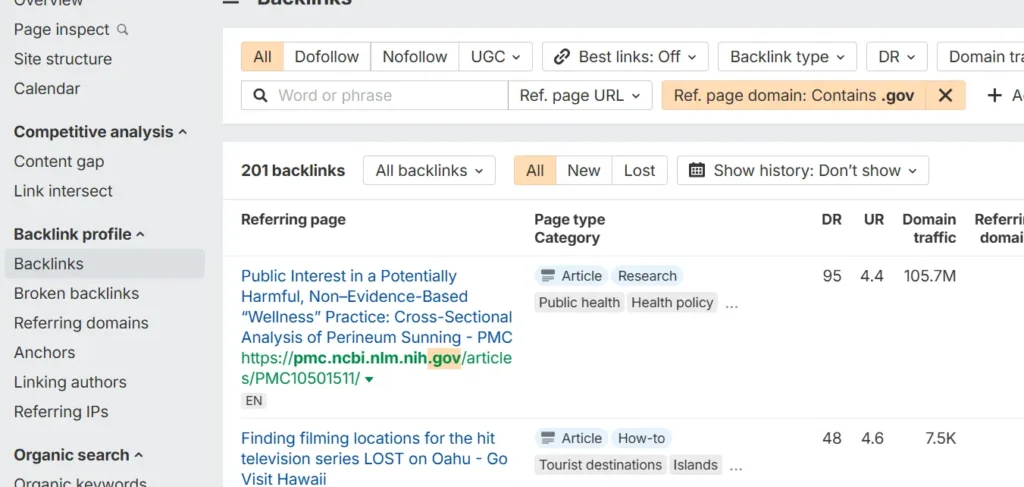Collapse the Competitive analysis section
This screenshot has width=1024, height=487.
click(x=100, y=132)
